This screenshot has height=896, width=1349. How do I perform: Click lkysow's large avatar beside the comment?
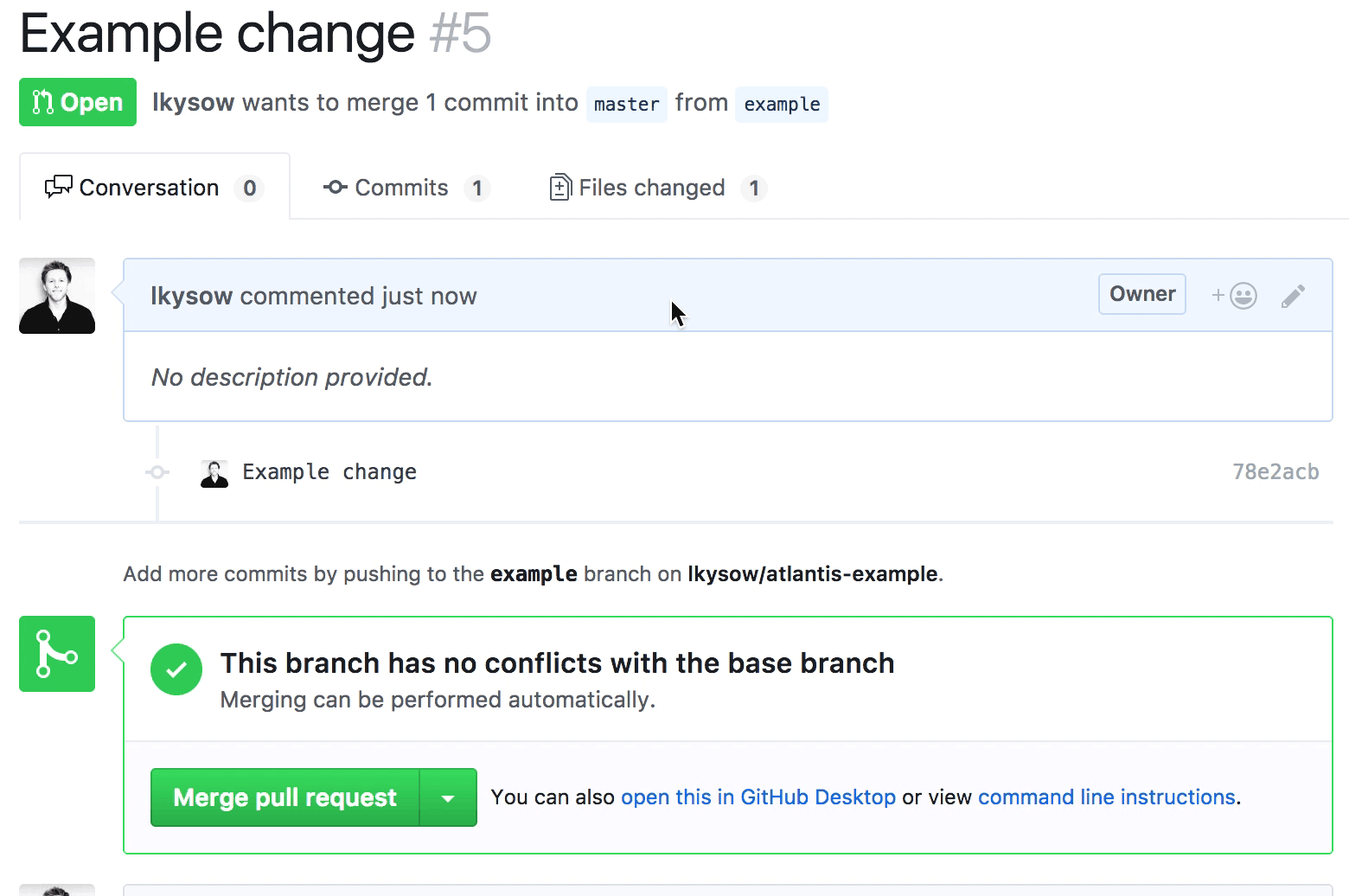(57, 296)
